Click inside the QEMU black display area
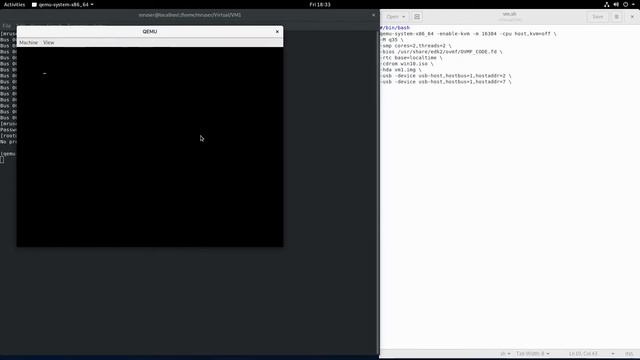The height and width of the screenshot is (360, 640). [150, 147]
